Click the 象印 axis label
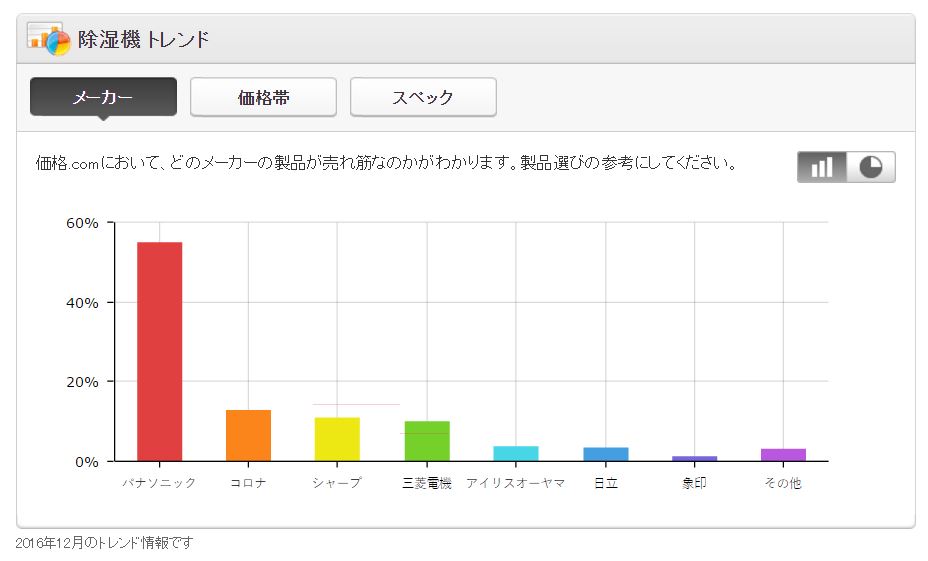 point(694,483)
